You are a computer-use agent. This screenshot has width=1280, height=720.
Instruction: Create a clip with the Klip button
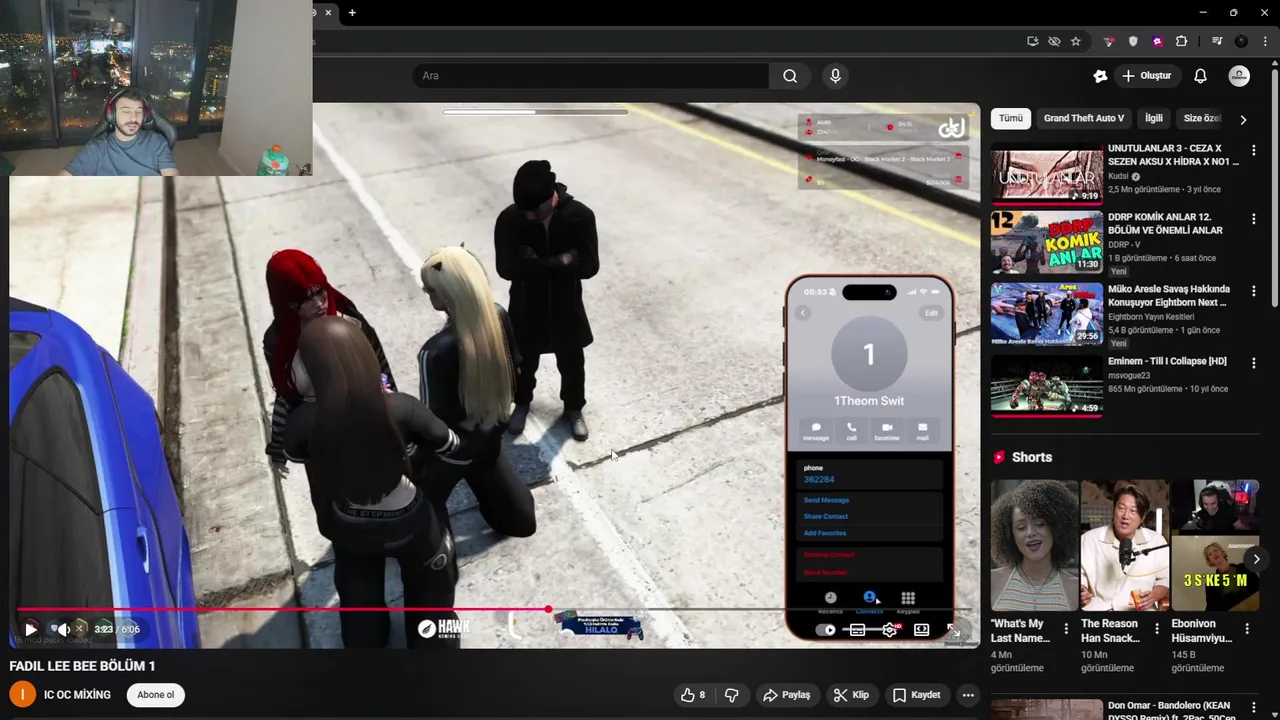852,695
